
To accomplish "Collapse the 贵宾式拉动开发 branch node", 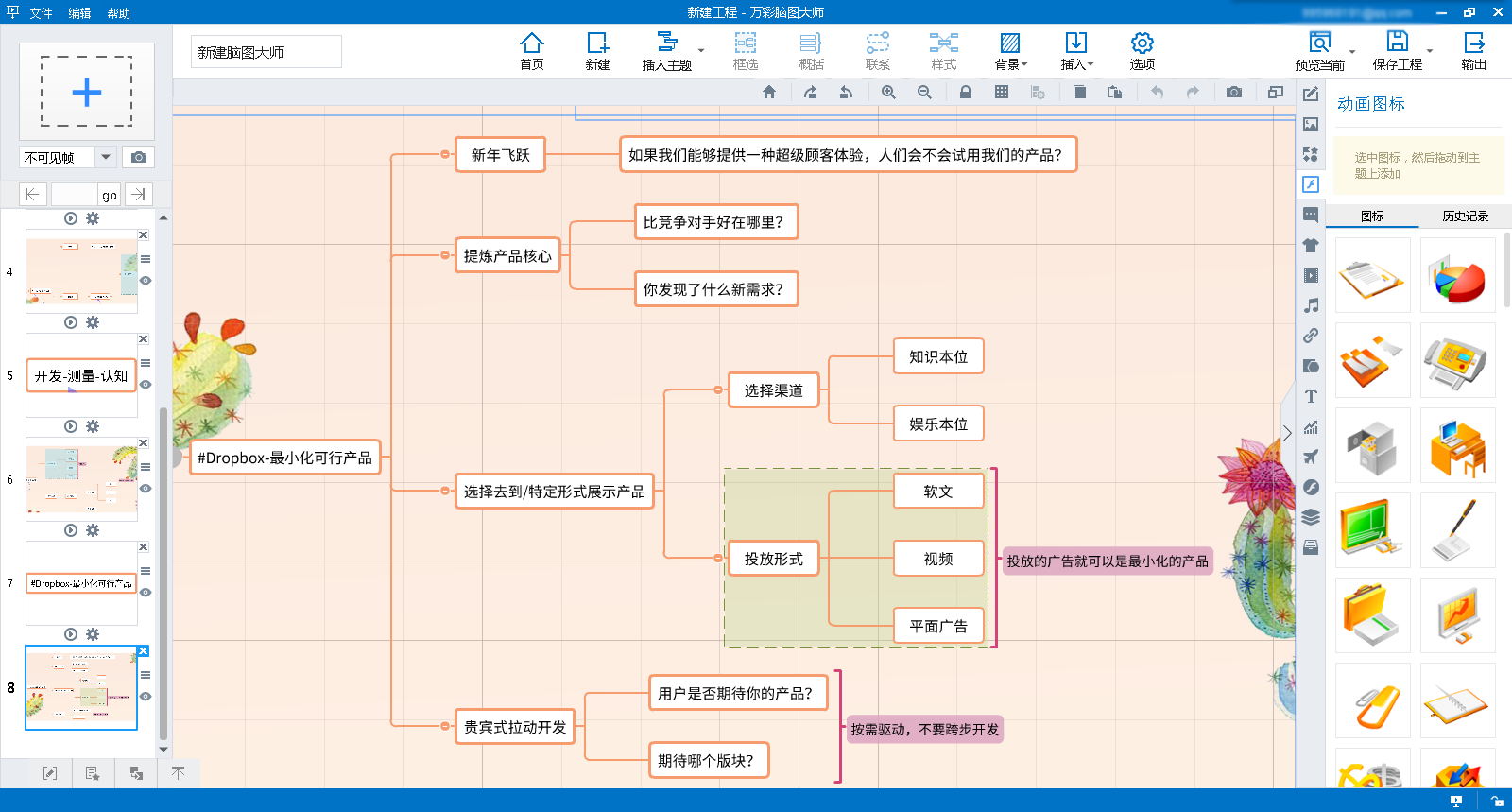I will 445,726.
